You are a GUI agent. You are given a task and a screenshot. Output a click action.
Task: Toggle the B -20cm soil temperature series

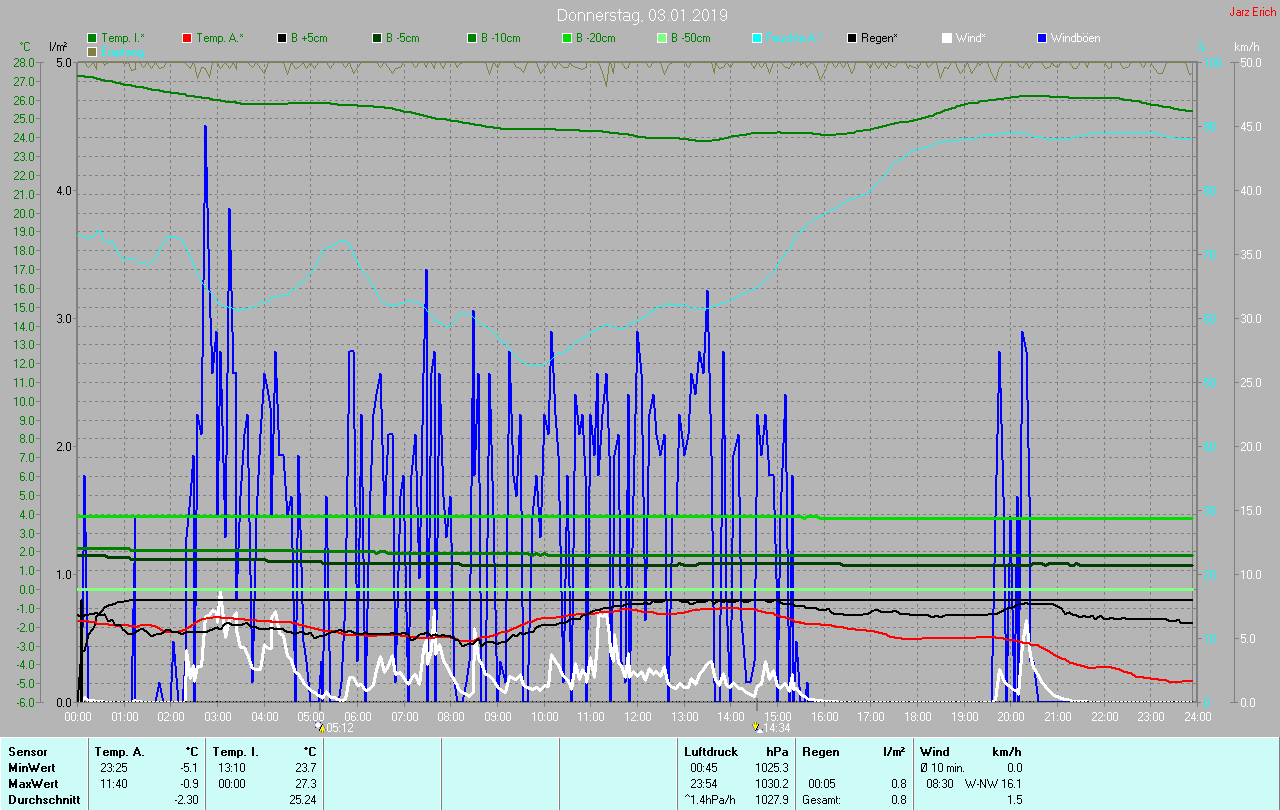coord(567,38)
